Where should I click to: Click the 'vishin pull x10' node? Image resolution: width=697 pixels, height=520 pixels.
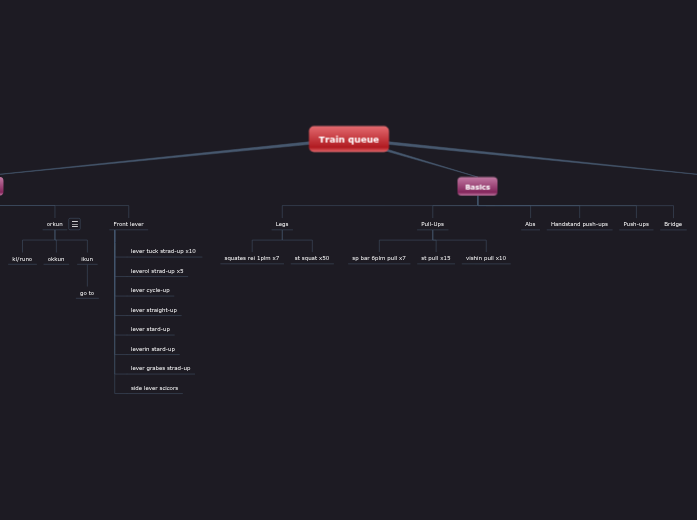[486, 258]
